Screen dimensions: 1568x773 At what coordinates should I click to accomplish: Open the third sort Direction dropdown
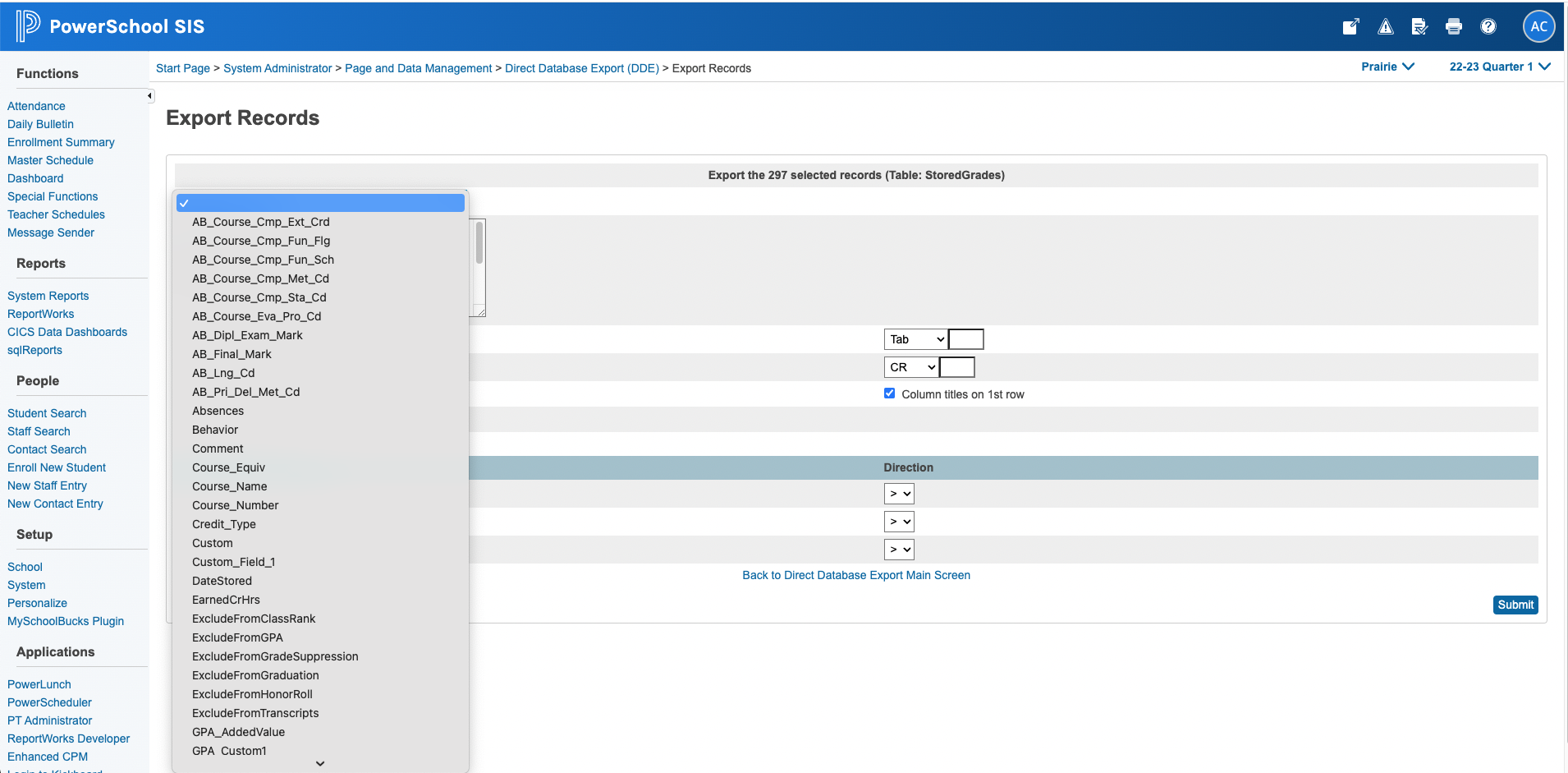(x=899, y=550)
